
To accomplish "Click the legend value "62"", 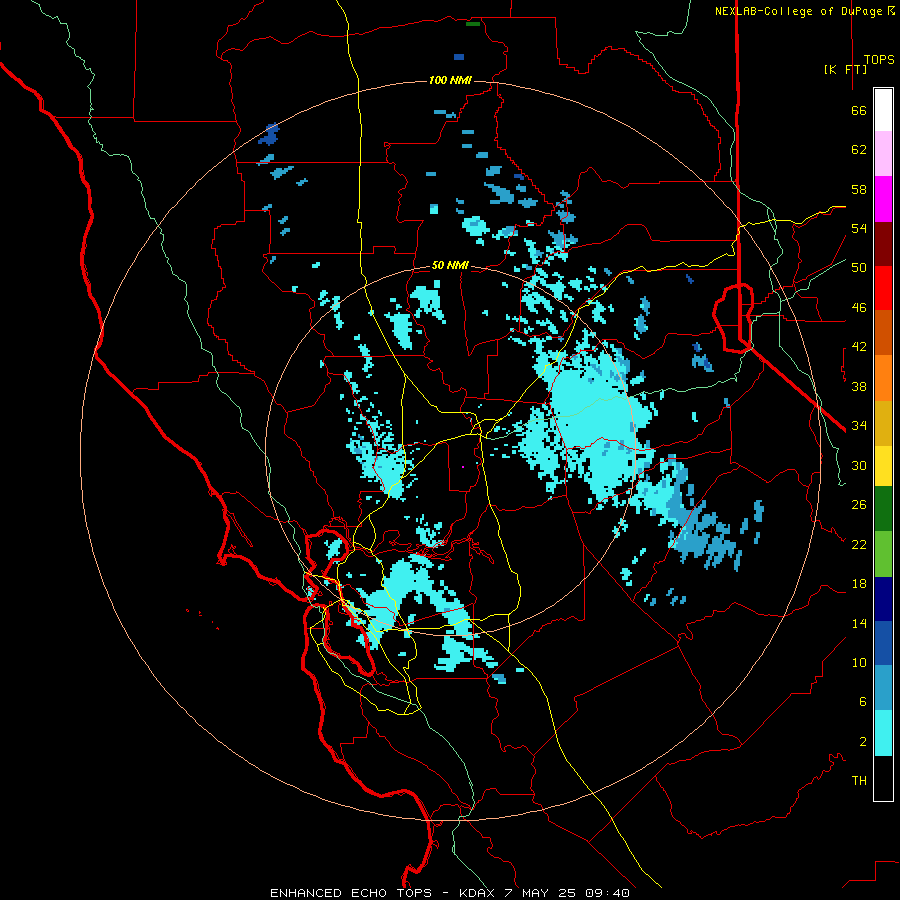I will (859, 150).
